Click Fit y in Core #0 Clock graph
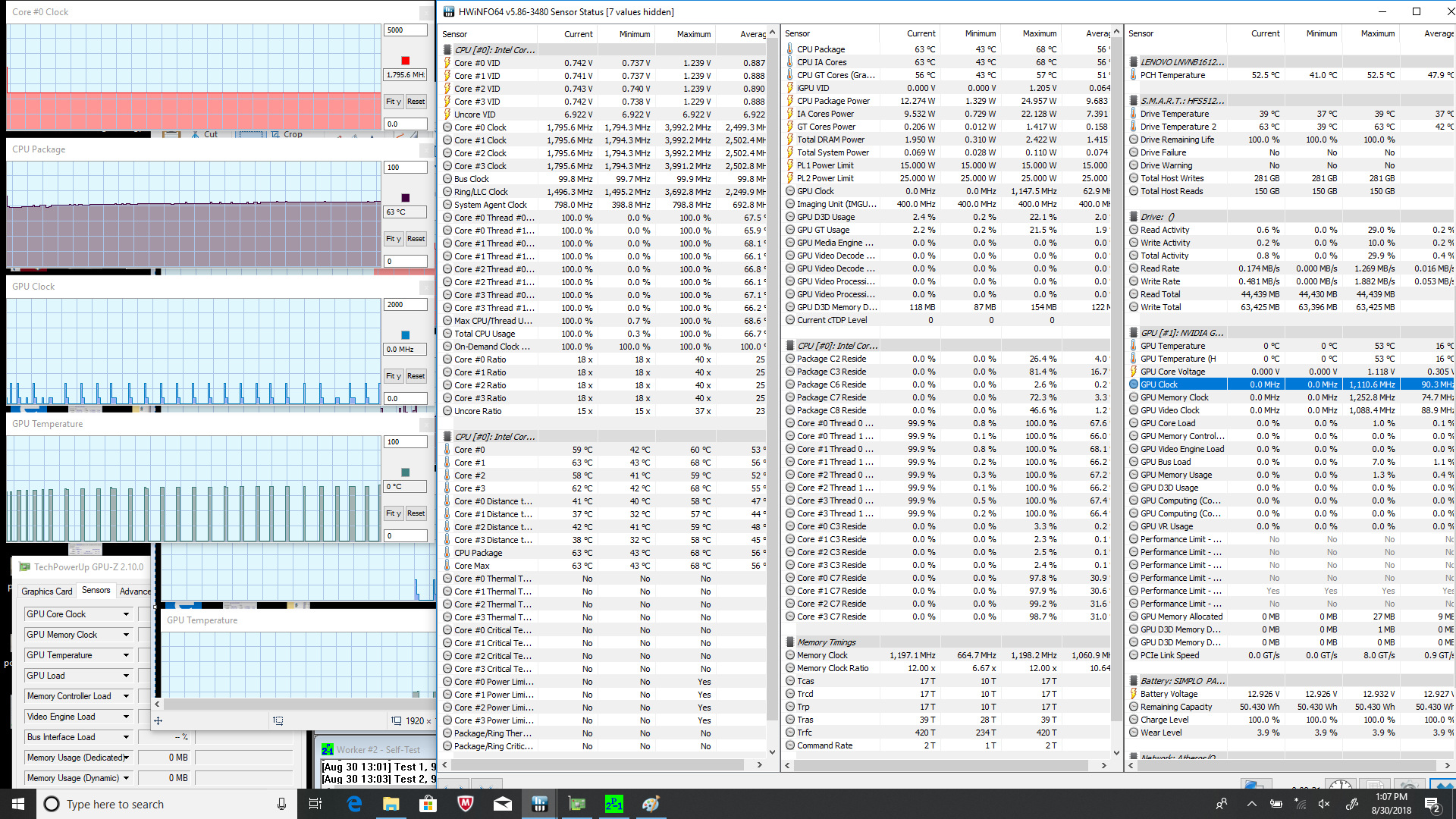The width and height of the screenshot is (1456, 819). click(x=393, y=102)
